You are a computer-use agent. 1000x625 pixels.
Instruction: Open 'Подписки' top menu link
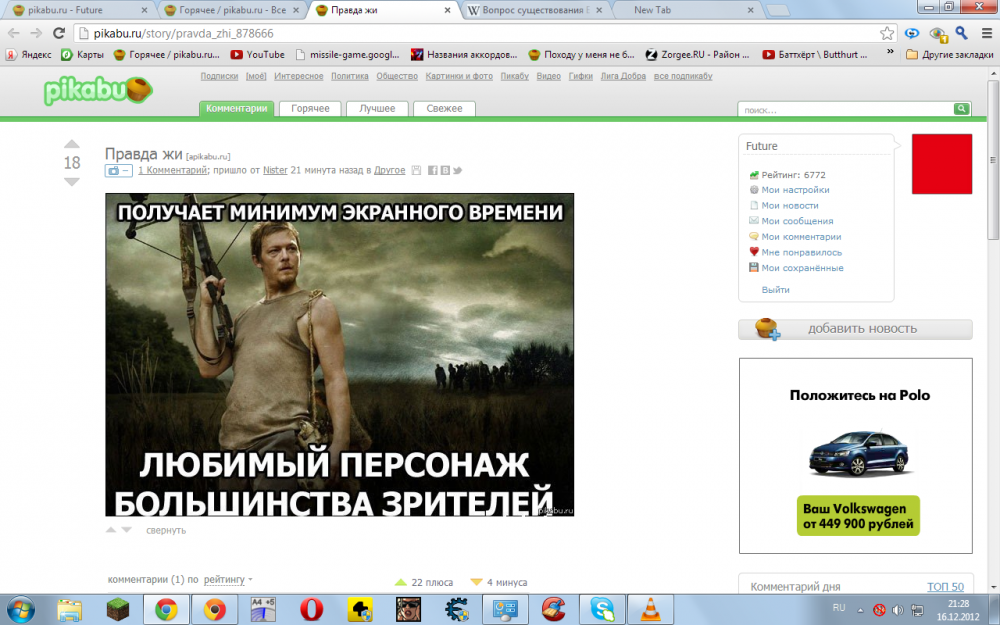tap(219, 76)
